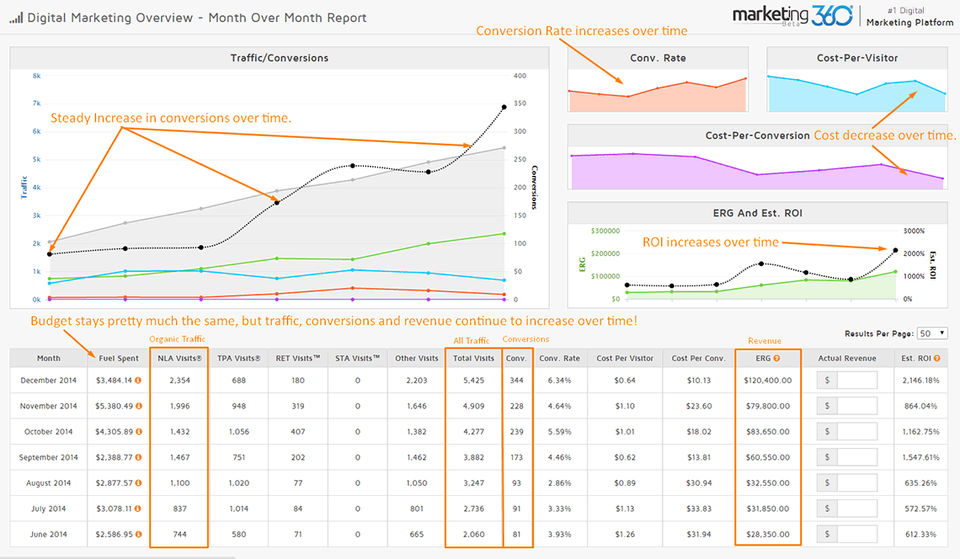960x559 pixels.
Task: Click the help icon in ERG column header
Action: (776, 358)
